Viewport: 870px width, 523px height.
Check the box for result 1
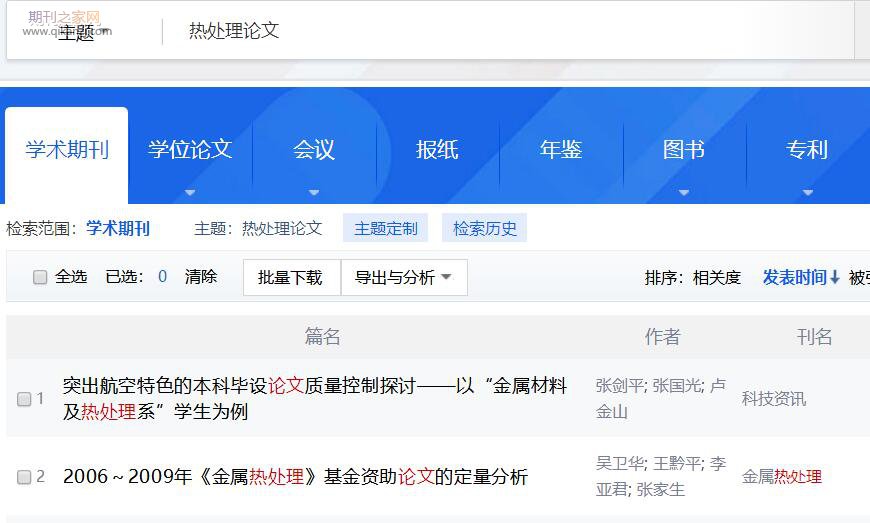click(x=24, y=399)
